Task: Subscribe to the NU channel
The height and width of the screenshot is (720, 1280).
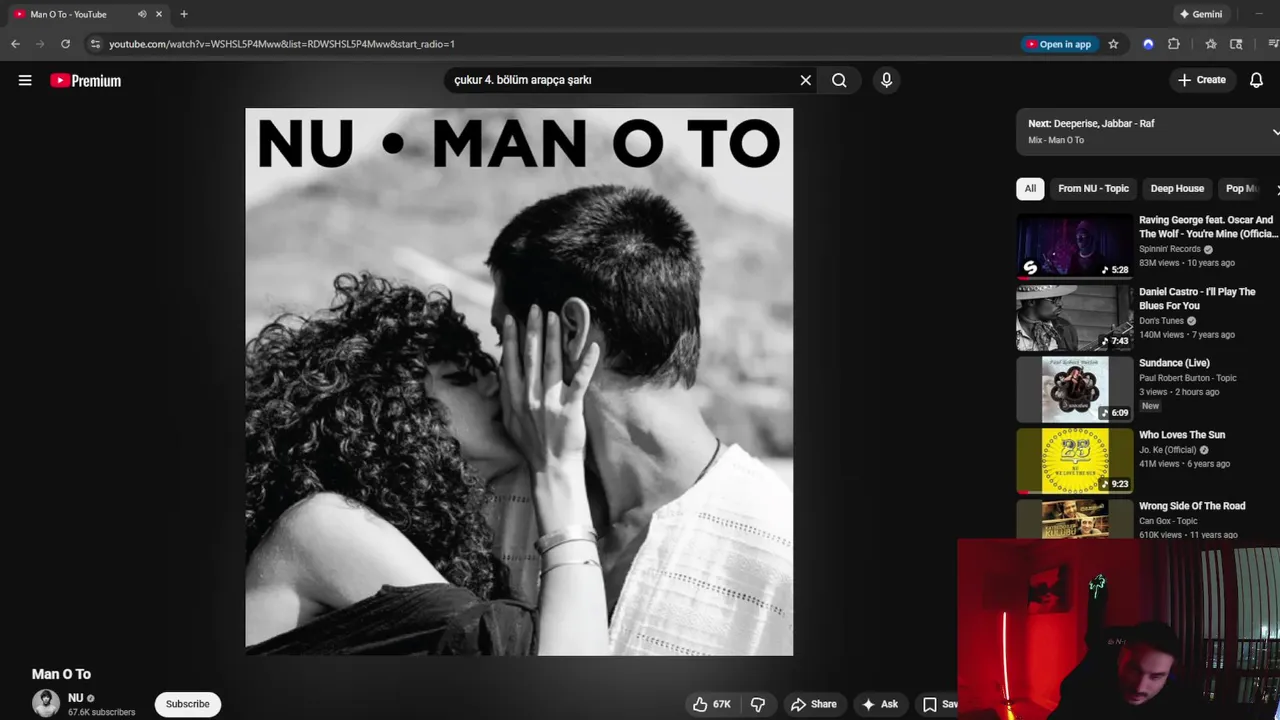Action: click(187, 704)
